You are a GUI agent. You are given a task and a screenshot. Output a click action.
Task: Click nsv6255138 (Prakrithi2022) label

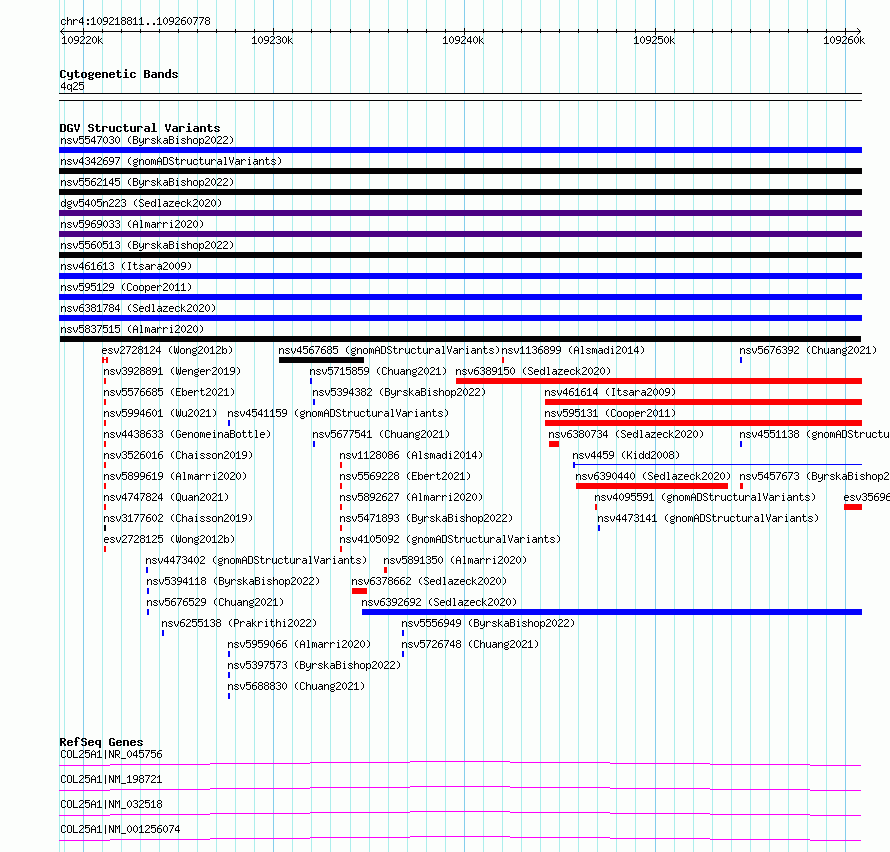239,623
